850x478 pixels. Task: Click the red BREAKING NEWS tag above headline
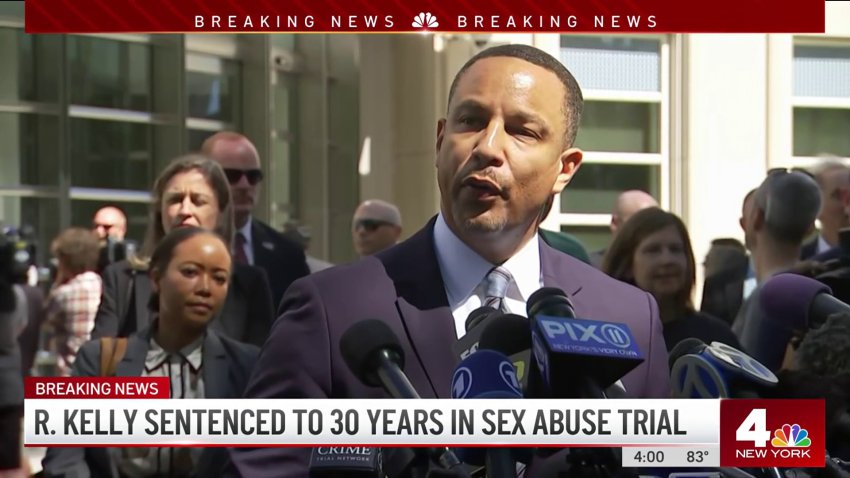pos(97,388)
